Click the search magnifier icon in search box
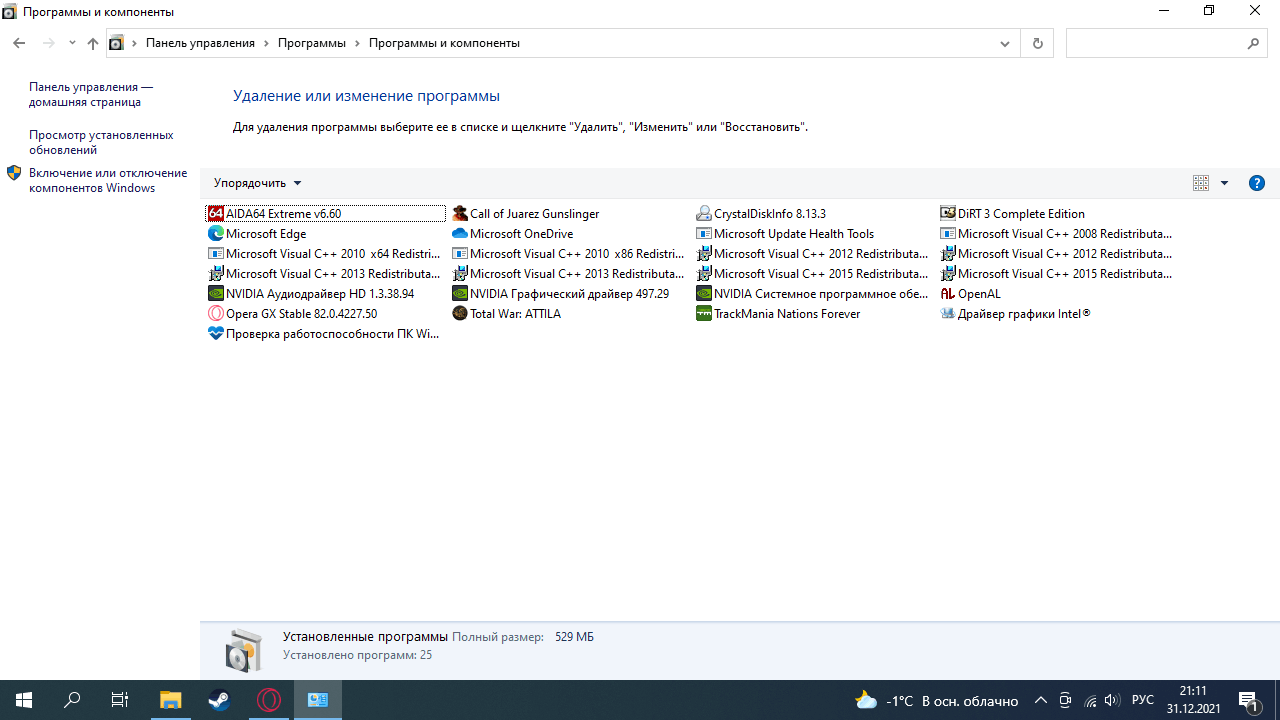 click(x=1254, y=44)
